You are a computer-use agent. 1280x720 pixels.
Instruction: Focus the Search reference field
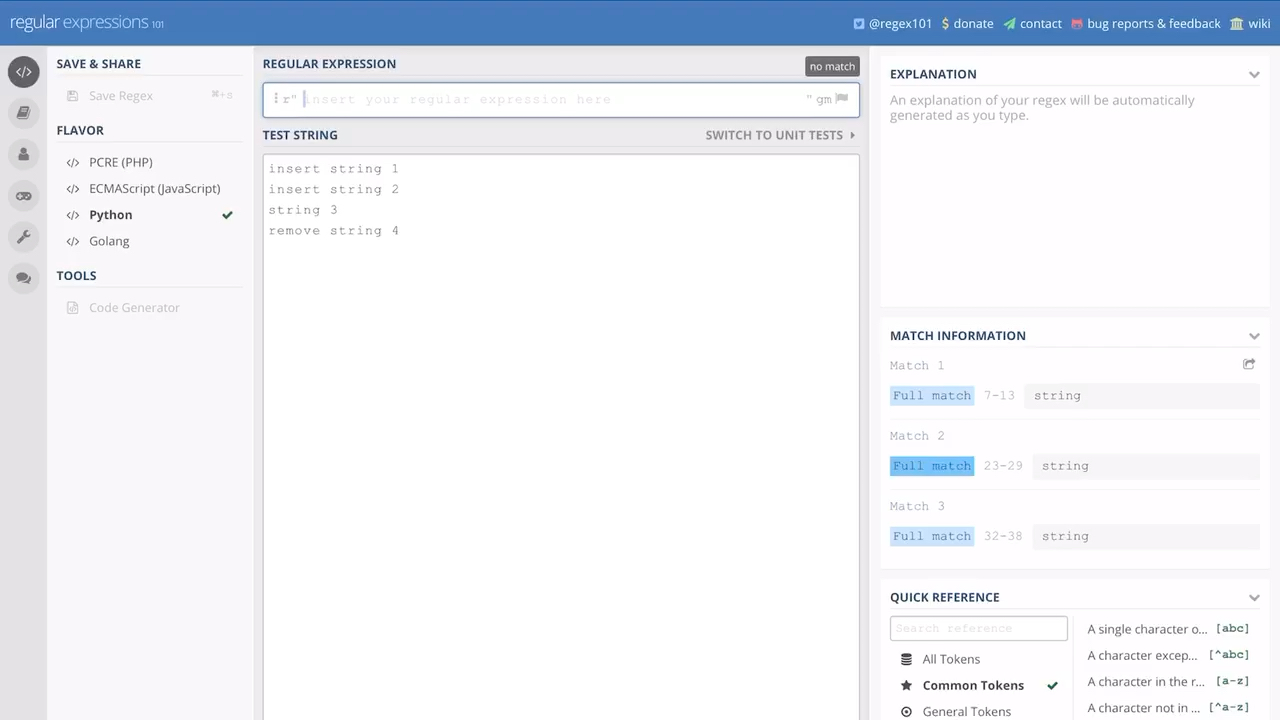(x=979, y=628)
